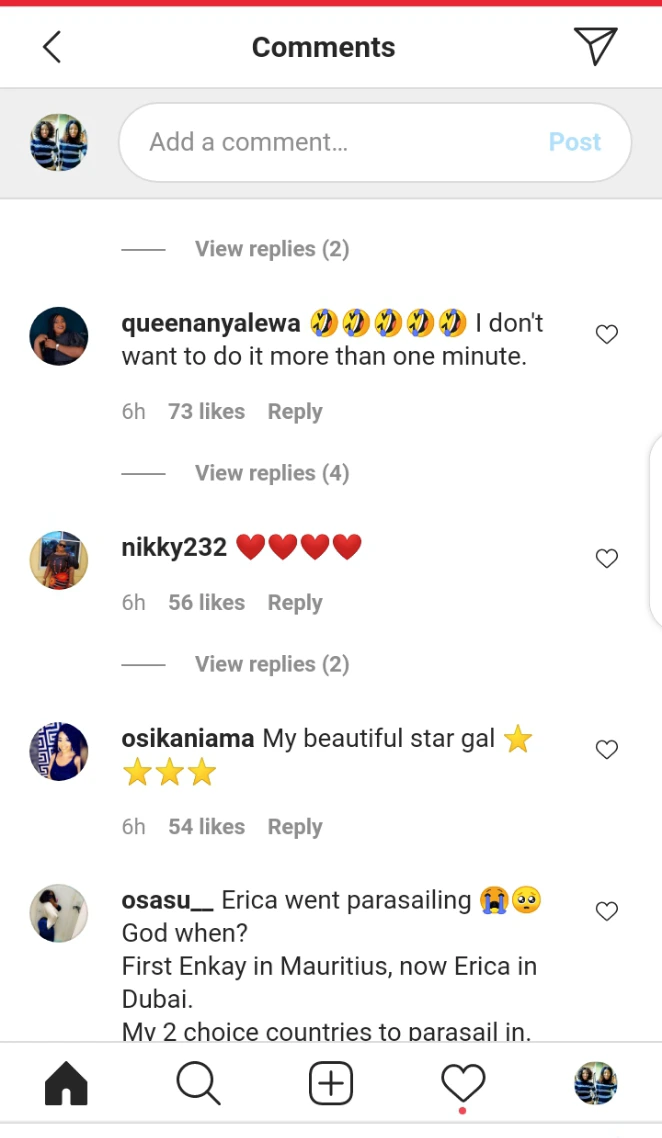Go back using the top-left arrow
Viewport: 662px width, 1138px height.
(x=52, y=47)
